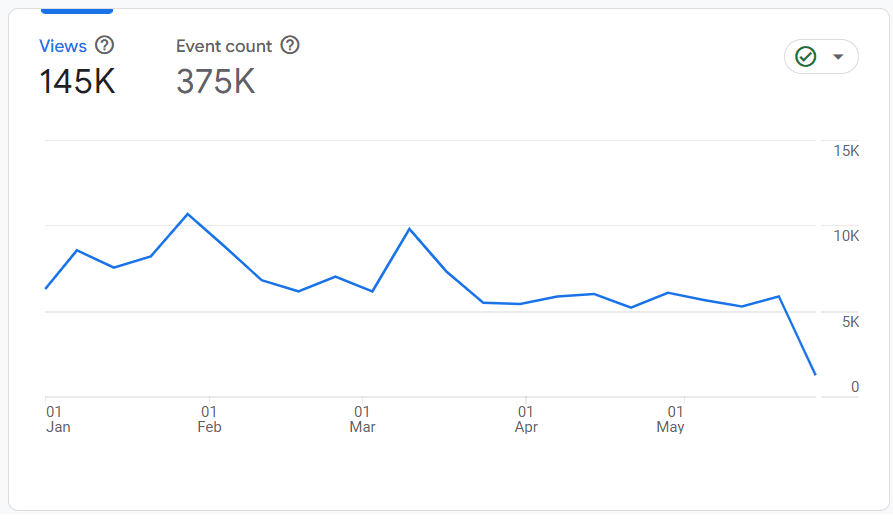
Task: Click the 01 May axis label
Action: [672, 419]
